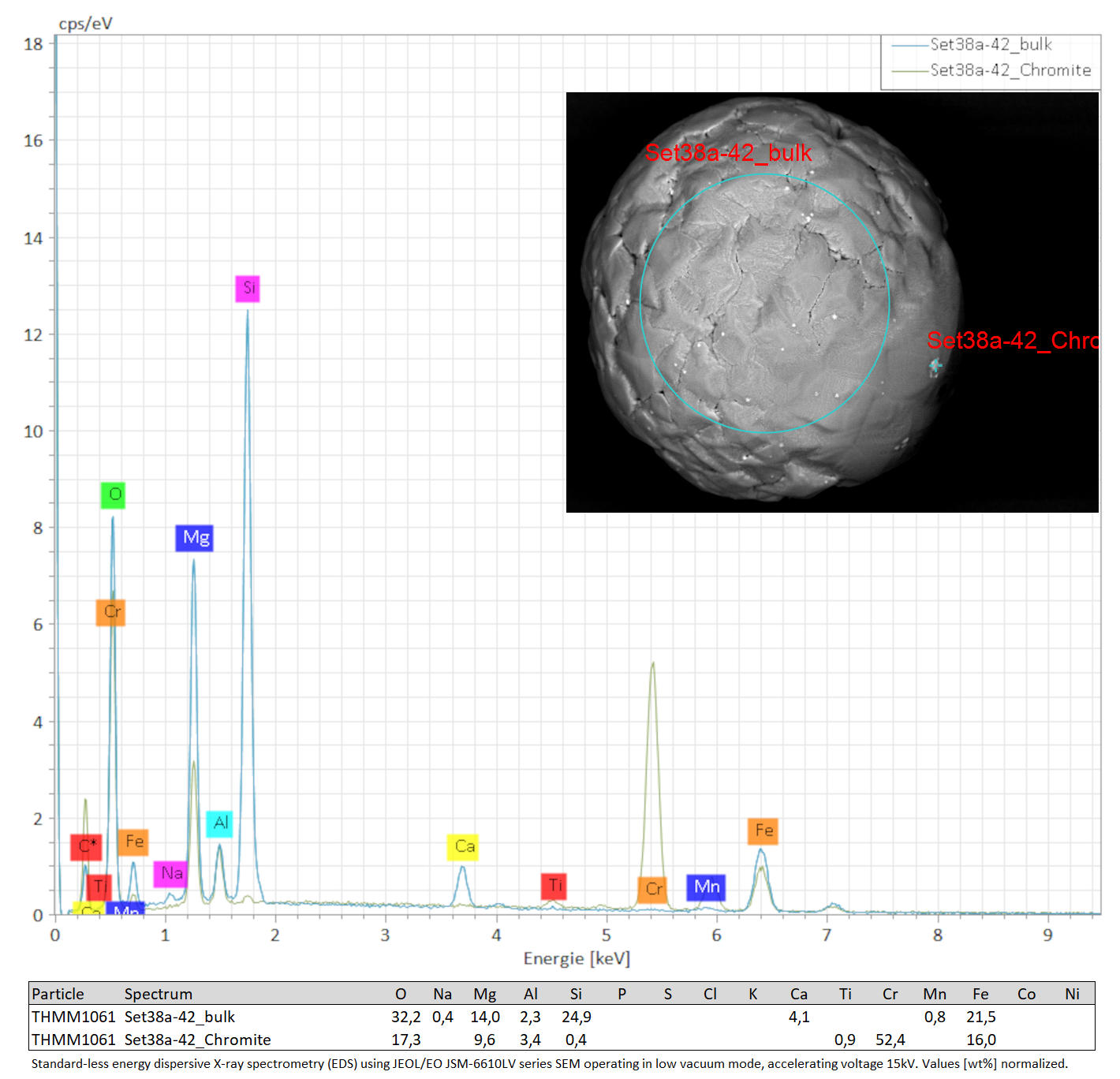Screen dimensions: 1120x1079
Task: Click the bulk aluminium value 2,3
Action: pyautogui.click(x=530, y=1017)
